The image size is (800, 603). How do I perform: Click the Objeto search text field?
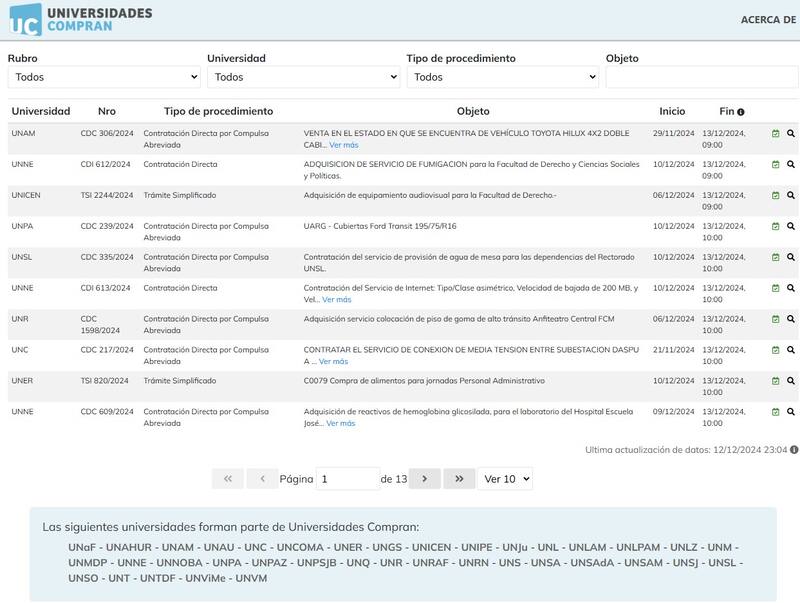tap(700, 77)
